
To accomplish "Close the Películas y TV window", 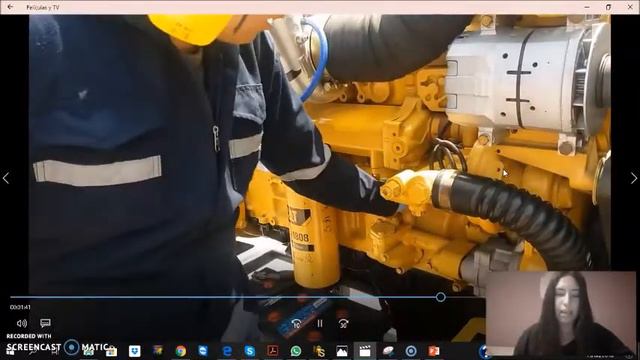I will [630, 7].
